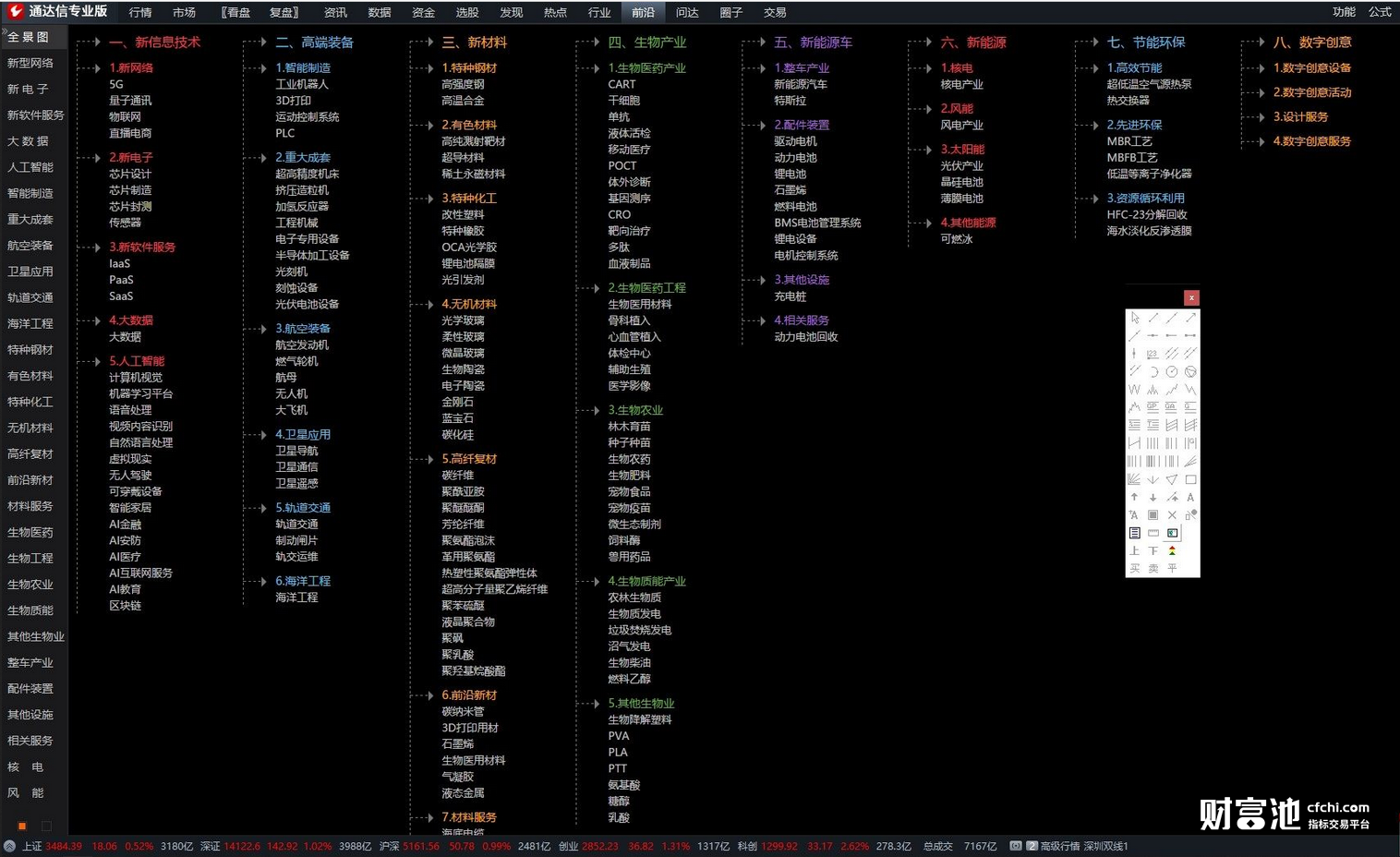Select 新型网络 in the left sidebar
This screenshot has width=1400, height=857.
(30, 63)
